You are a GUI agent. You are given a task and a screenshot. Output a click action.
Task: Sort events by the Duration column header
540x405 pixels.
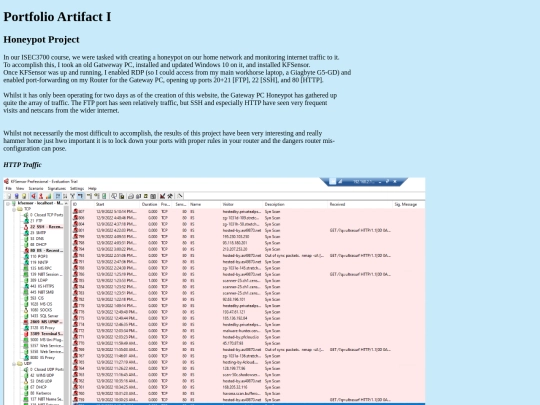coord(150,204)
